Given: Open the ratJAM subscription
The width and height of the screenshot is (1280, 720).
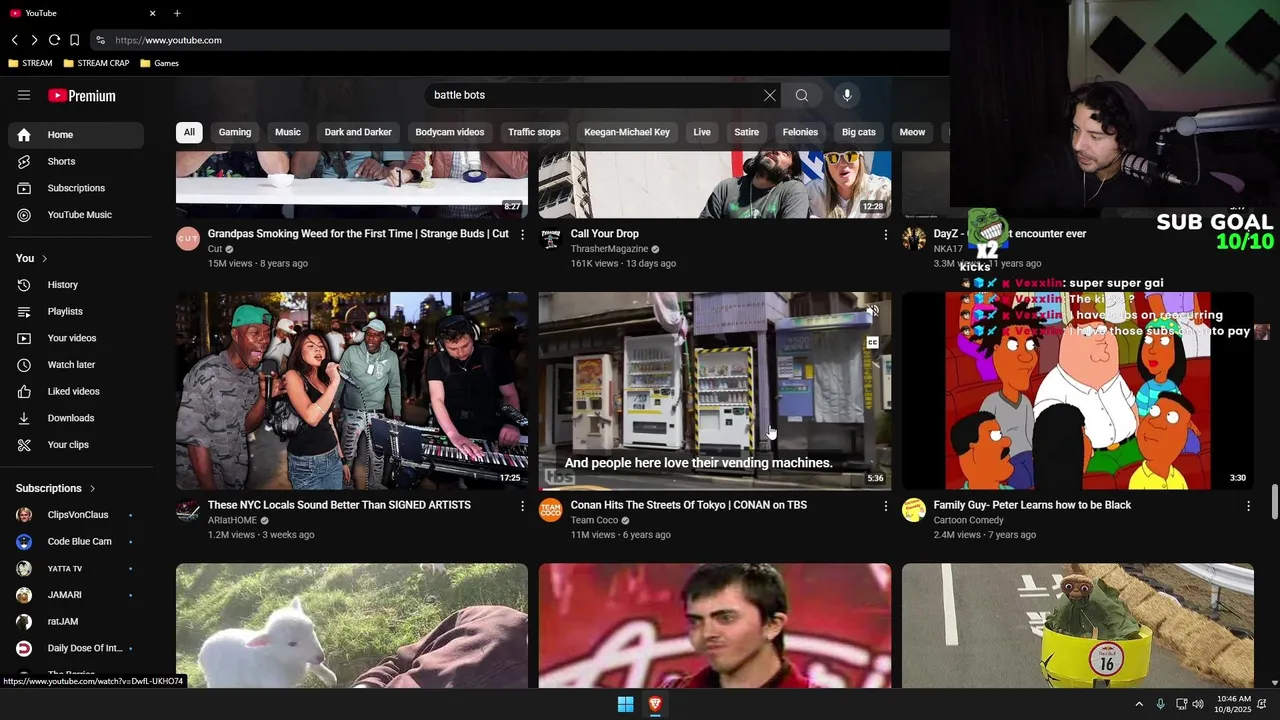Looking at the screenshot, I should click(76, 622).
